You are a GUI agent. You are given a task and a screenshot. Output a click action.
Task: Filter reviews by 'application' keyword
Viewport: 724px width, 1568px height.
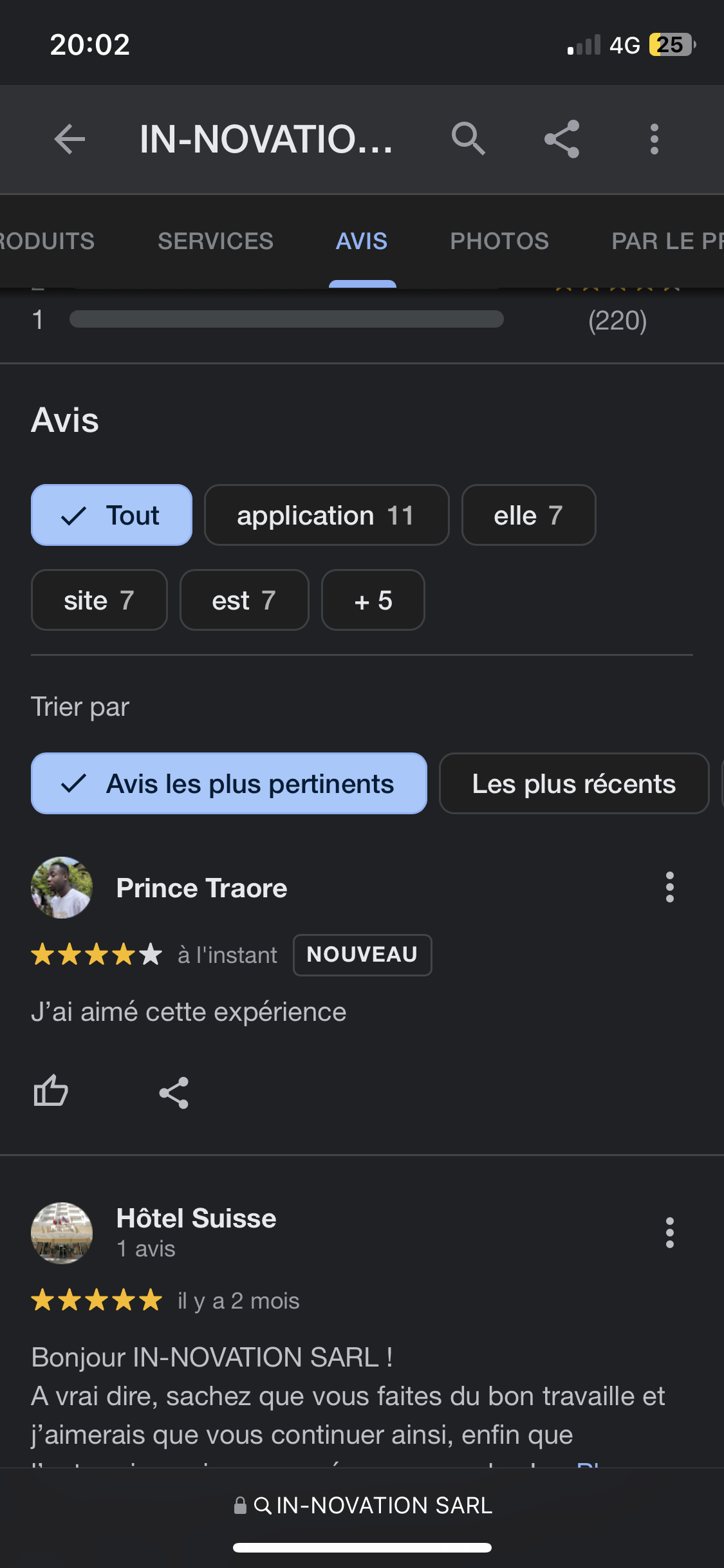326,515
